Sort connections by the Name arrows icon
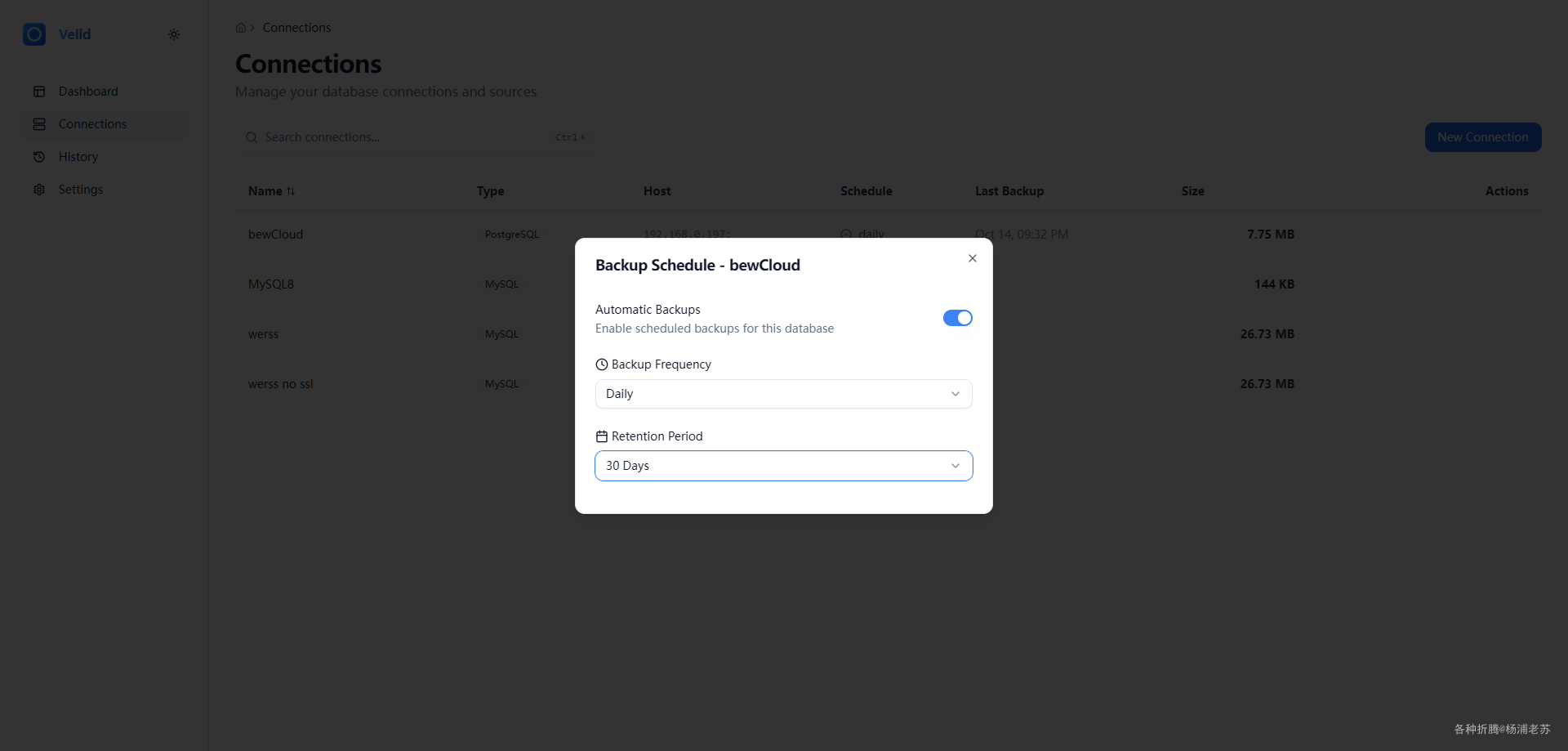This screenshot has width=1568, height=751. click(x=291, y=191)
